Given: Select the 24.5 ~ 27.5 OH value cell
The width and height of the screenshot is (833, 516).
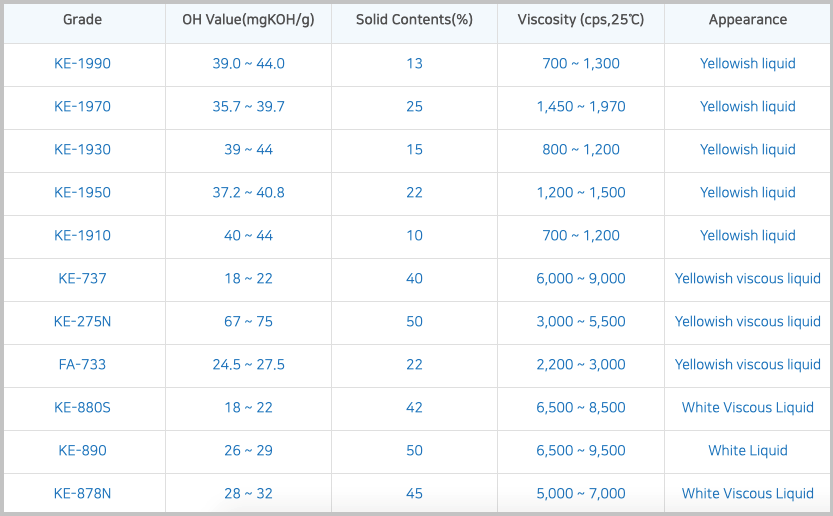Looking at the screenshot, I should pos(248,364).
